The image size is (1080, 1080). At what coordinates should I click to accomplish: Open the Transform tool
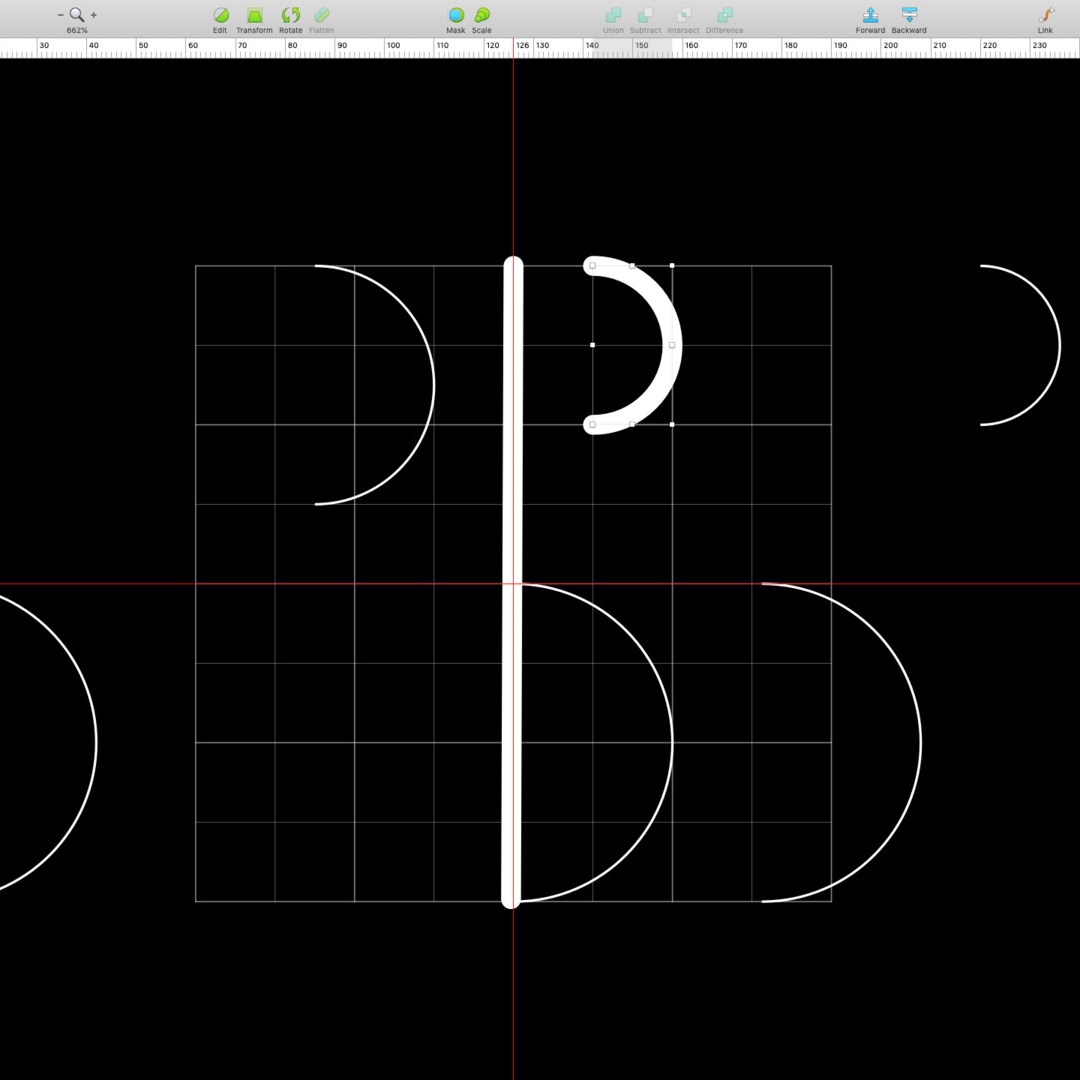[254, 15]
